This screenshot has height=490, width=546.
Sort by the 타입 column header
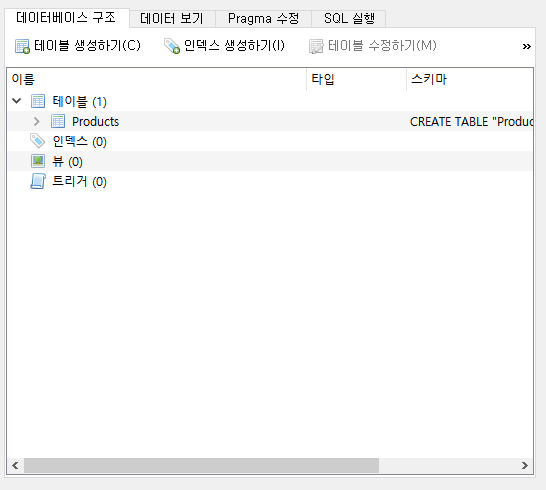pyautogui.click(x=357, y=79)
